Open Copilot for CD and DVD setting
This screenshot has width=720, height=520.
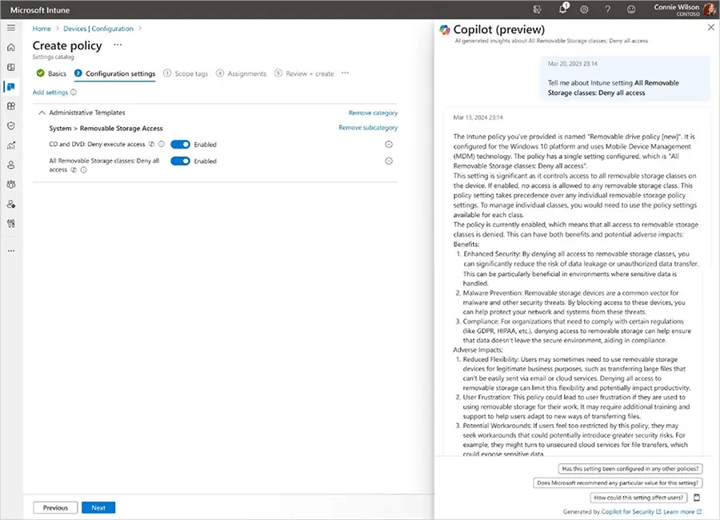152,144
